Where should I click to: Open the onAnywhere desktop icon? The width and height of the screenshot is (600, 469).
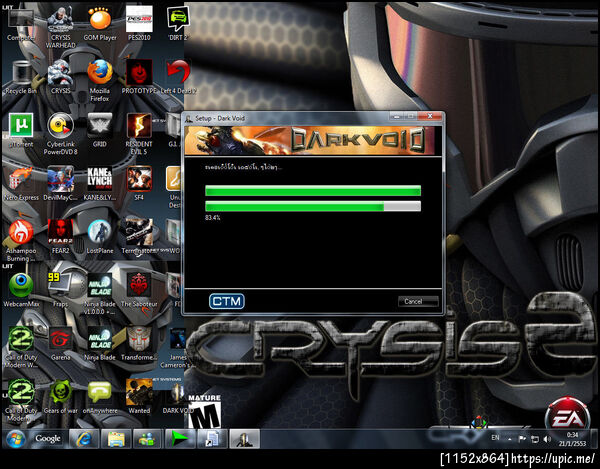point(100,397)
